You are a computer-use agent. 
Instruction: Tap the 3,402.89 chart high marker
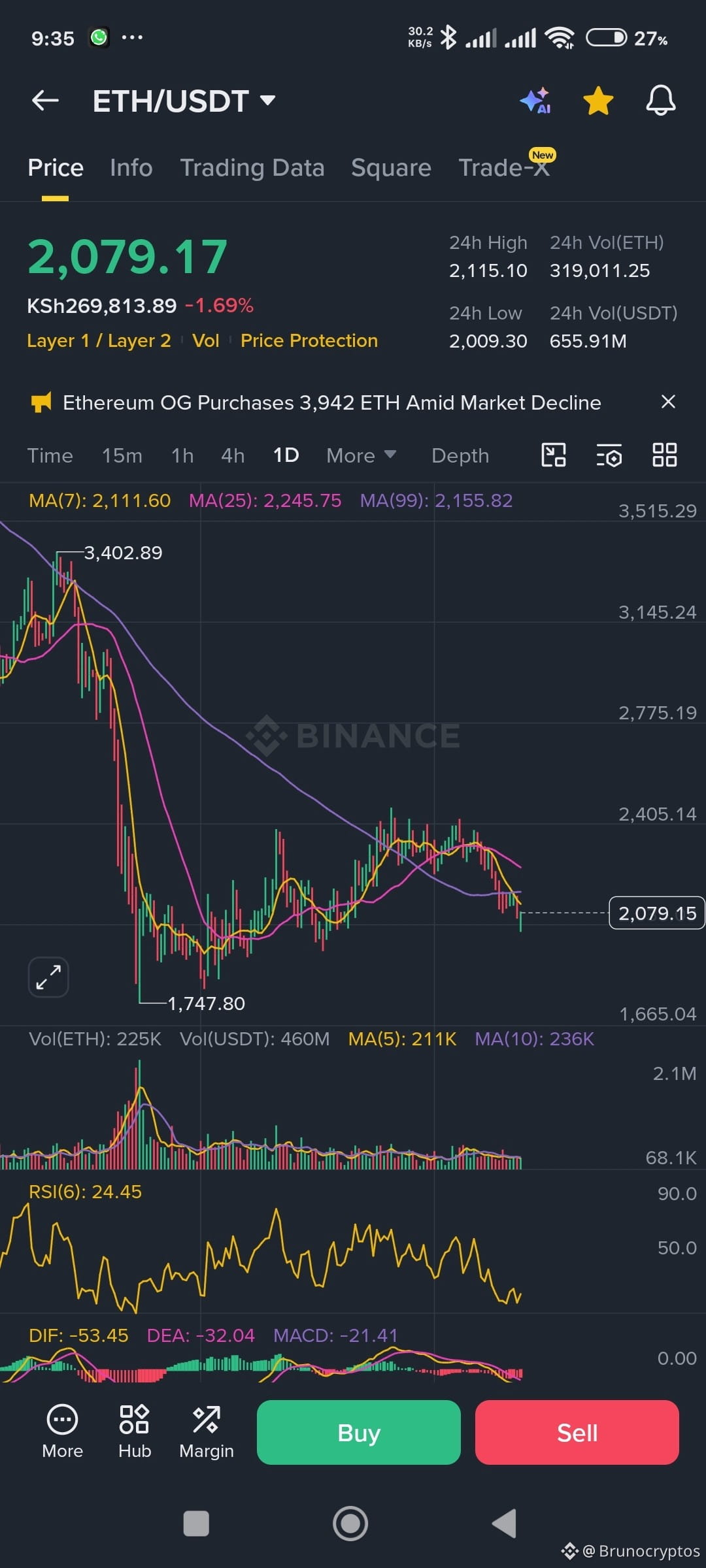123,553
